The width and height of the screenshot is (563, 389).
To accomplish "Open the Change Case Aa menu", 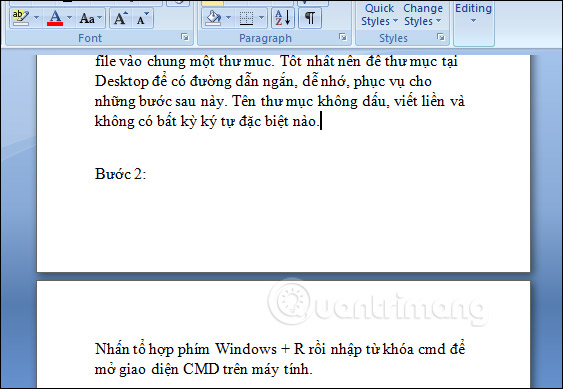I will [x=90, y=18].
